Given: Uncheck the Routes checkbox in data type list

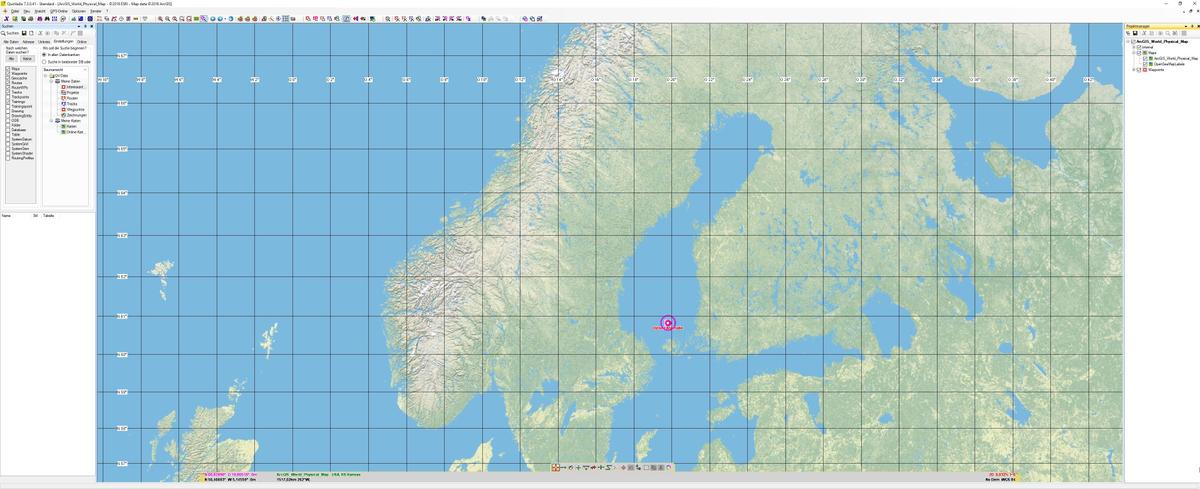Looking at the screenshot, I should [x=8, y=83].
